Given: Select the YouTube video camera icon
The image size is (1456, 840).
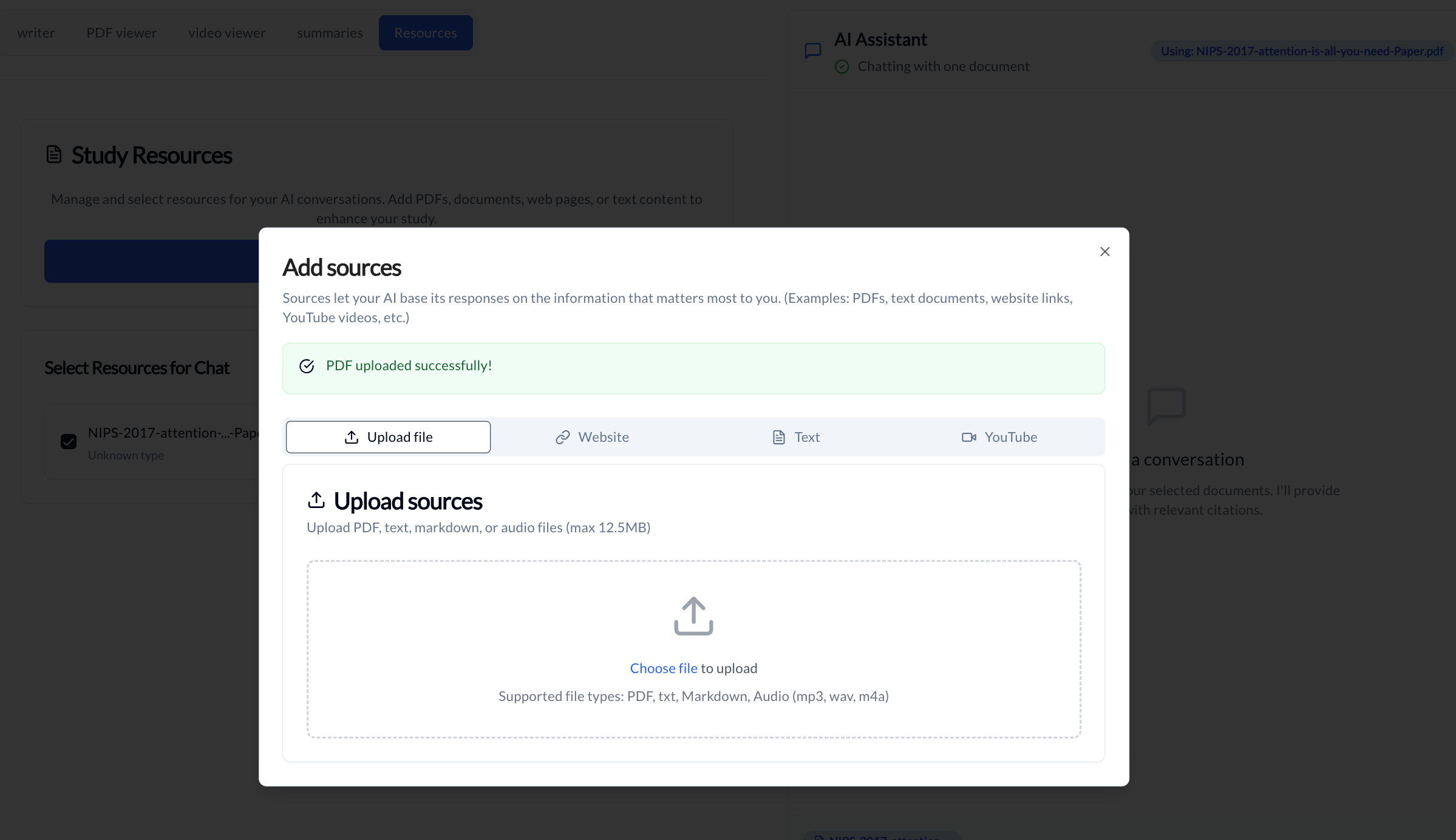Looking at the screenshot, I should point(970,436).
